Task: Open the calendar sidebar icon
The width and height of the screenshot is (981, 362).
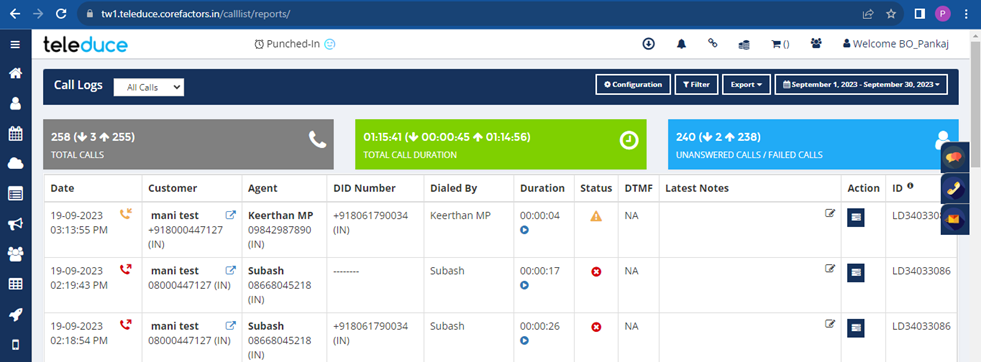Action: (x=15, y=133)
